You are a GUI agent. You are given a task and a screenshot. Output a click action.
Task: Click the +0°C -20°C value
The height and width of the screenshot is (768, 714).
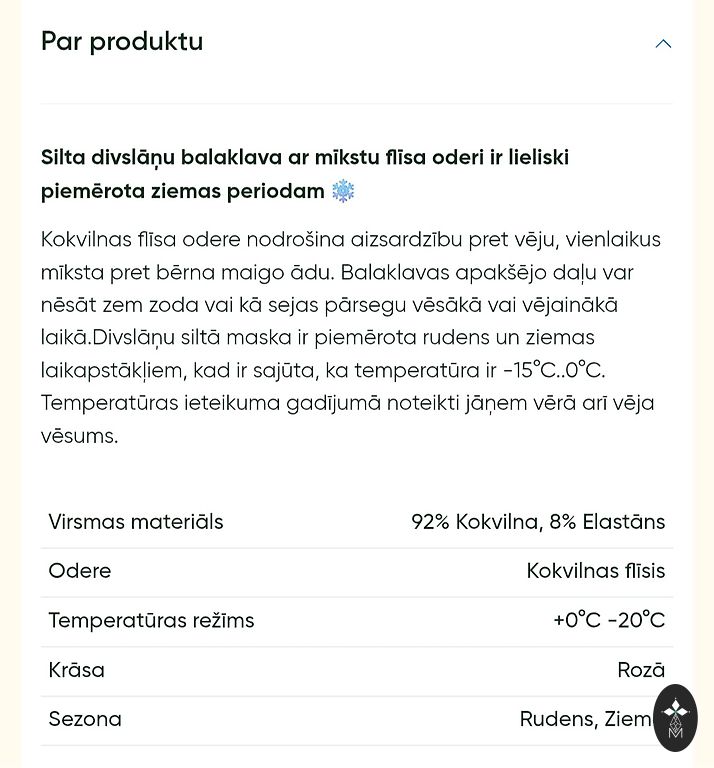(608, 620)
